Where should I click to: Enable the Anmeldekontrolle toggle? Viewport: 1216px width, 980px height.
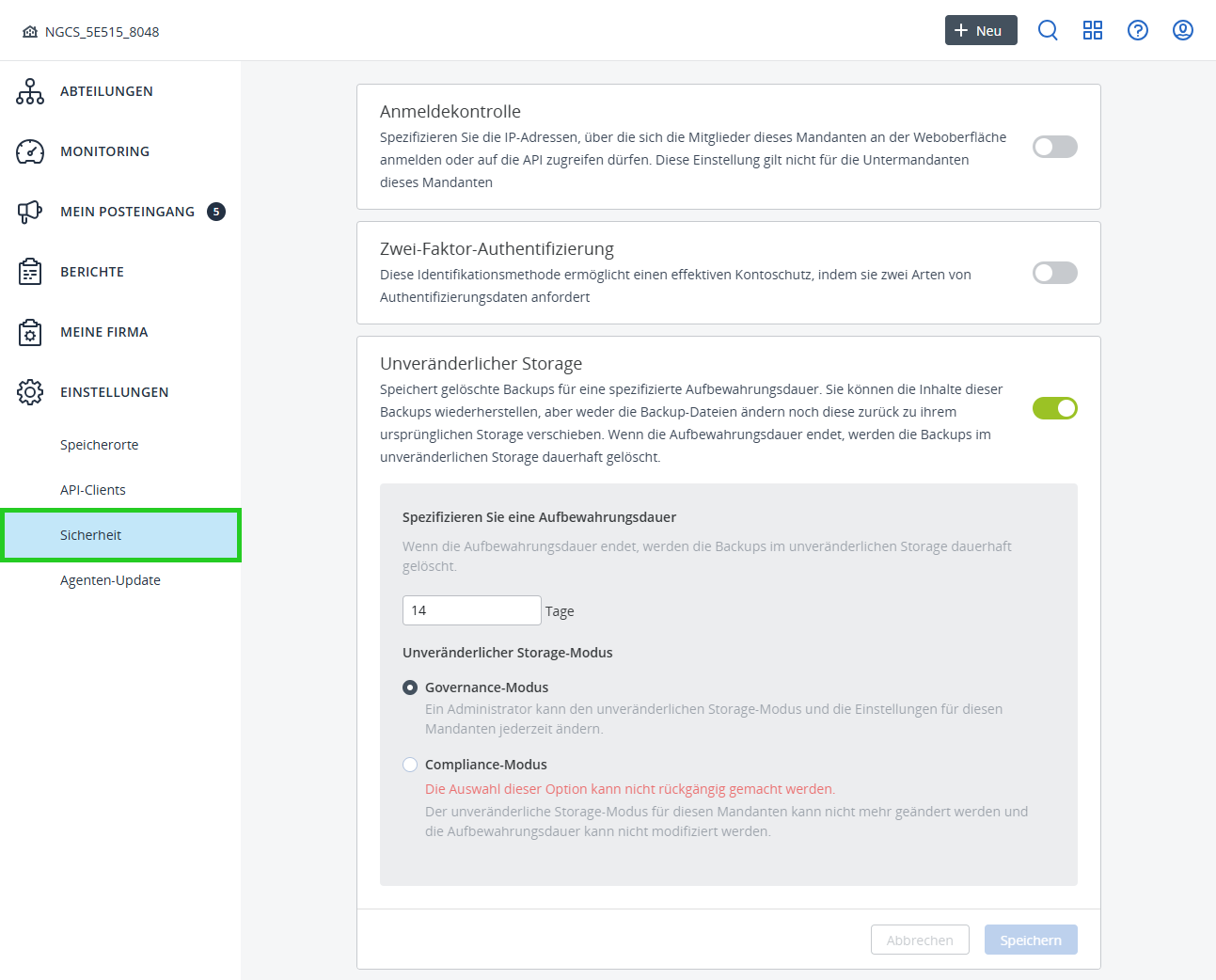pos(1054,147)
